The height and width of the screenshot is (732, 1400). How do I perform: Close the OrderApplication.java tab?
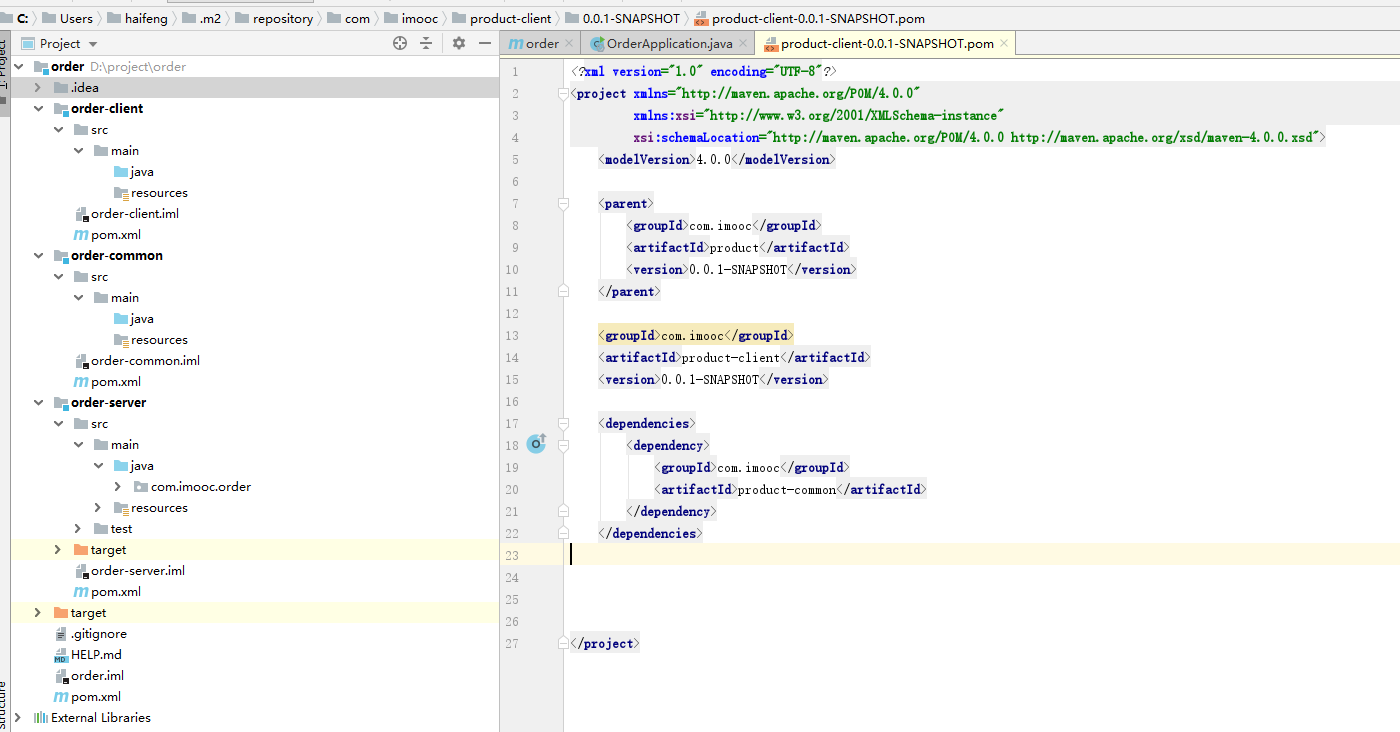click(x=743, y=43)
